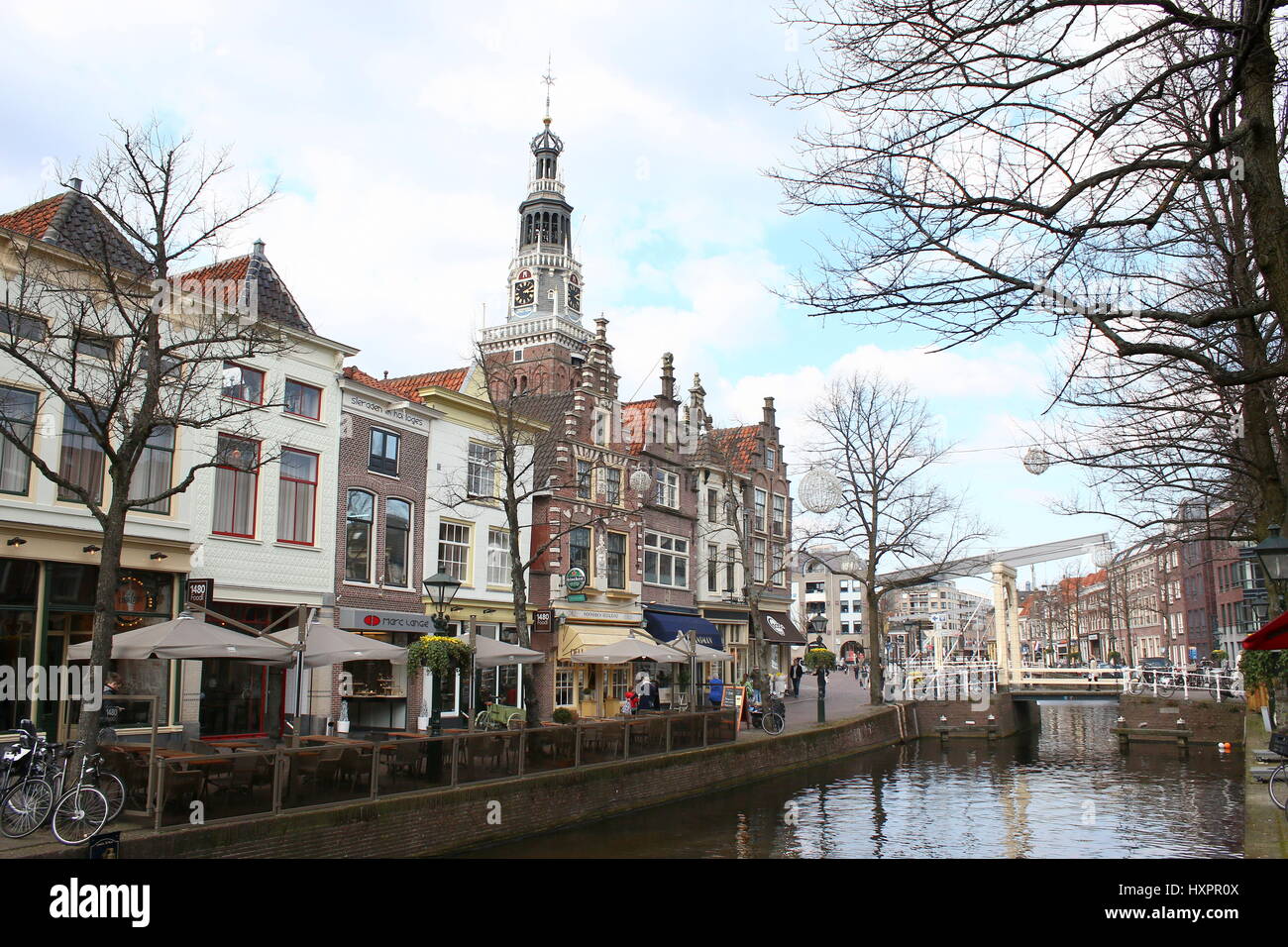Click the alamy logo in bottom bar
Screen dimensions: 1288x947
tap(100, 902)
